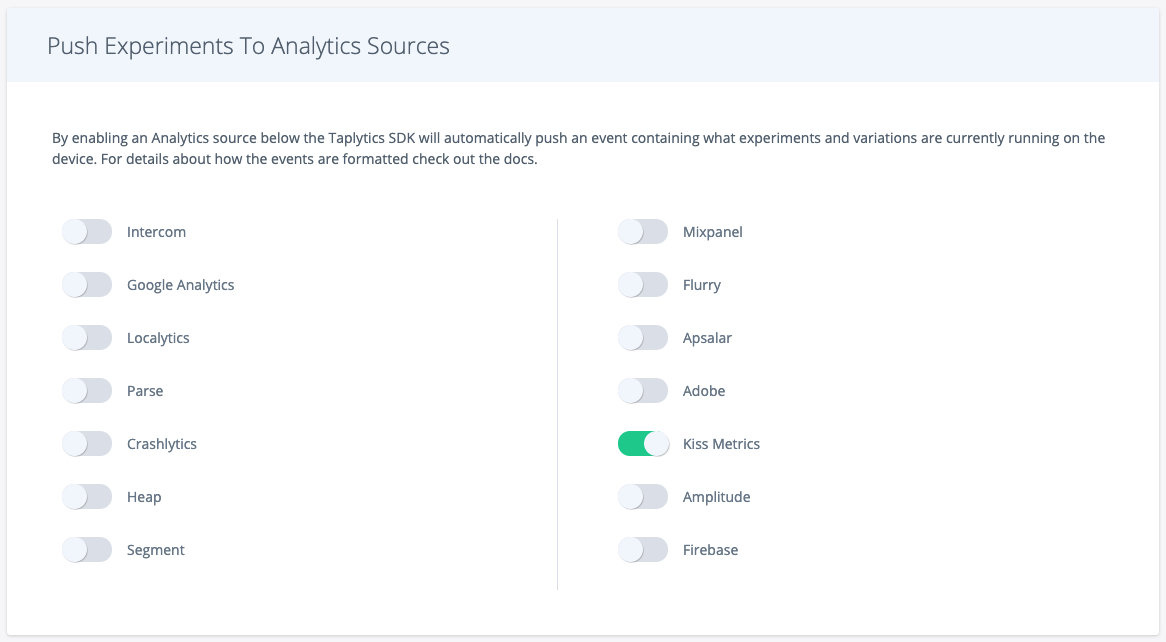Turn on the Amplitude switch
This screenshot has width=1166, height=642.
(x=643, y=496)
